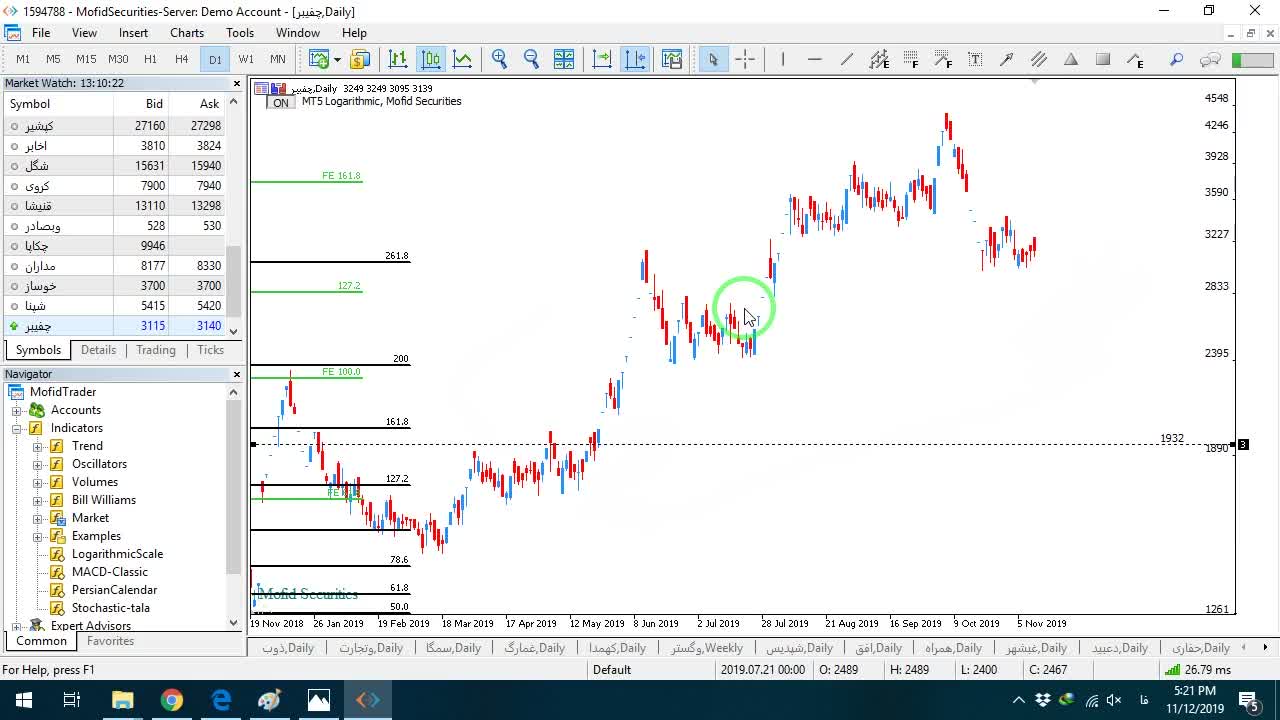Toggle the ON button on the chart
This screenshot has height=720, width=1280.
point(281,102)
